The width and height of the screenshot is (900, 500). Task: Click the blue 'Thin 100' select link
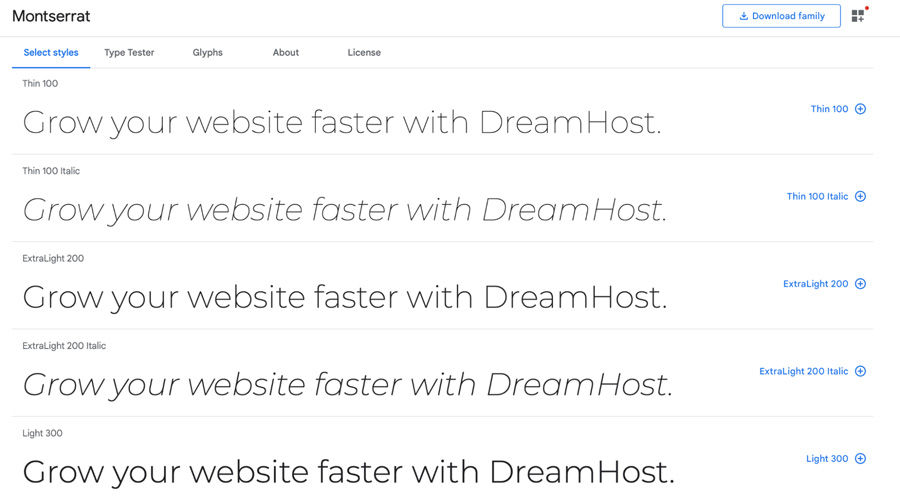point(829,109)
